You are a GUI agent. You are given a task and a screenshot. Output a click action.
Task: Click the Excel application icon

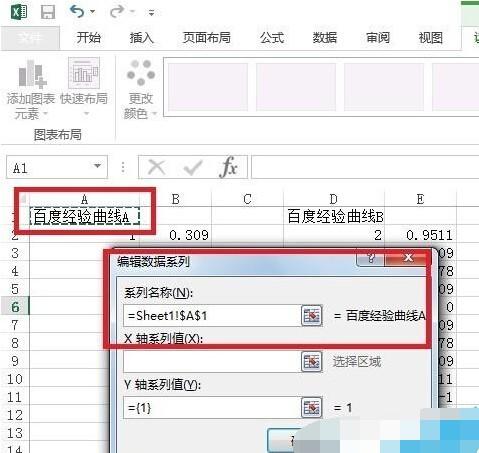click(x=19, y=12)
